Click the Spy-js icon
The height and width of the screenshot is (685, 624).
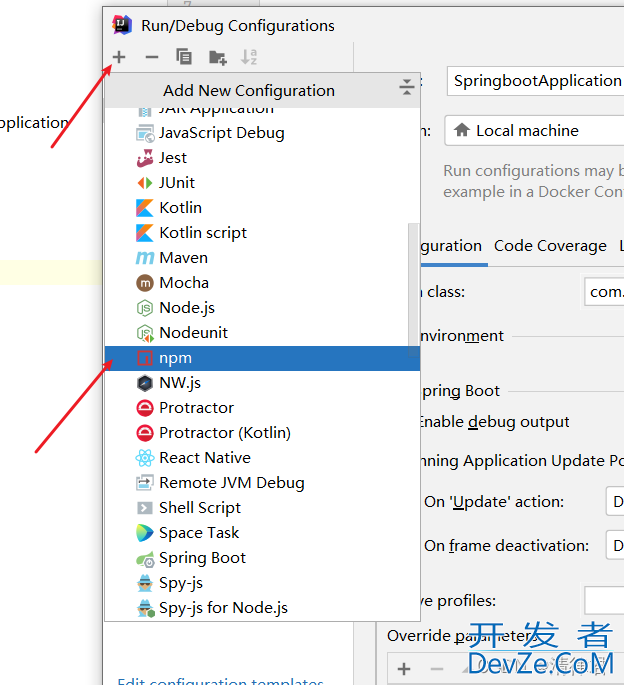(x=145, y=583)
